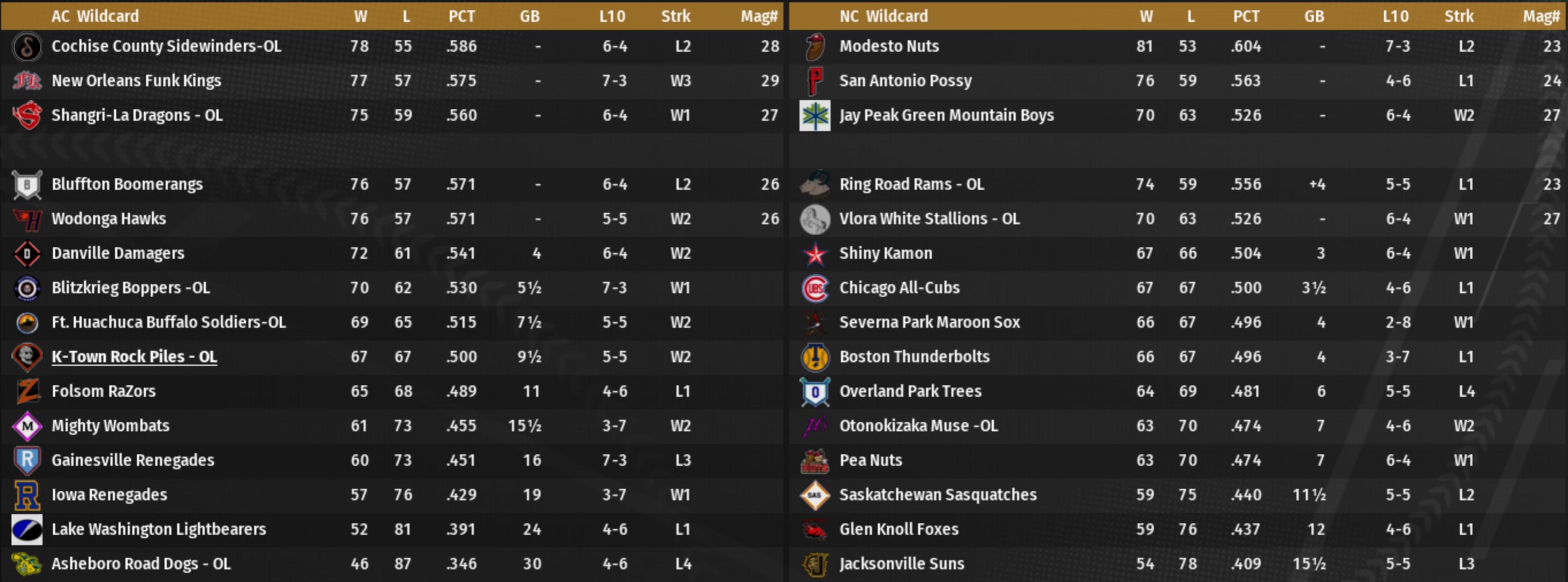The height and width of the screenshot is (582, 1568).
Task: Click the Modesto Nuts team logo
Action: pyautogui.click(x=815, y=47)
